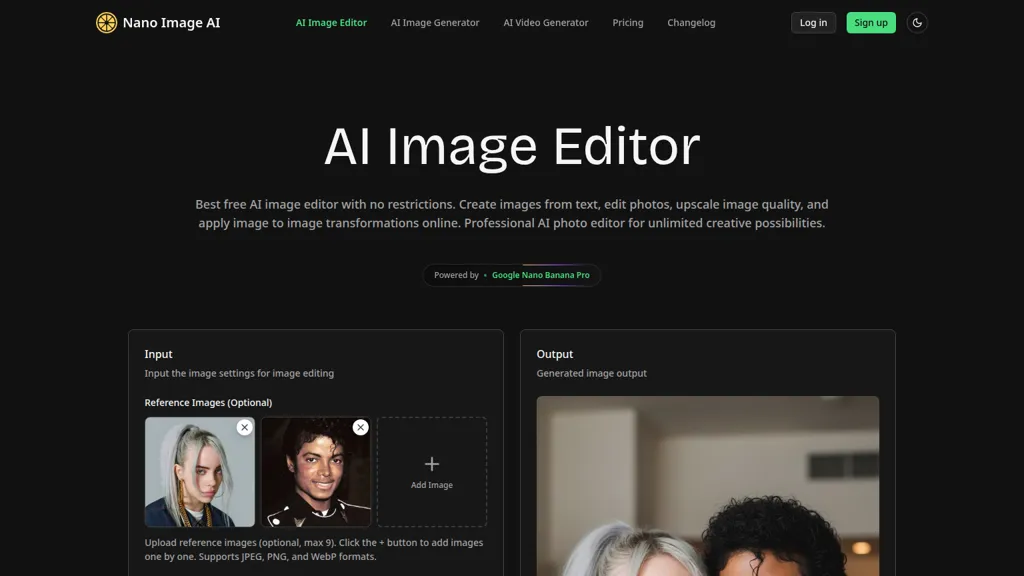Click the 'Input the image settings for image editing' text
The height and width of the screenshot is (576, 1024).
point(239,374)
